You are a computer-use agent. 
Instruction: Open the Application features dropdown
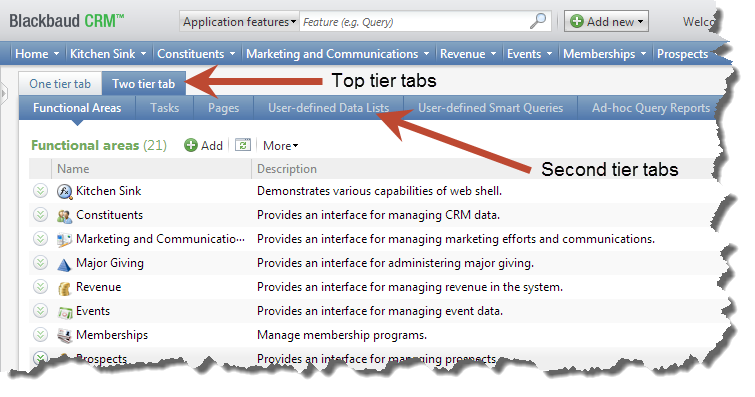point(239,22)
